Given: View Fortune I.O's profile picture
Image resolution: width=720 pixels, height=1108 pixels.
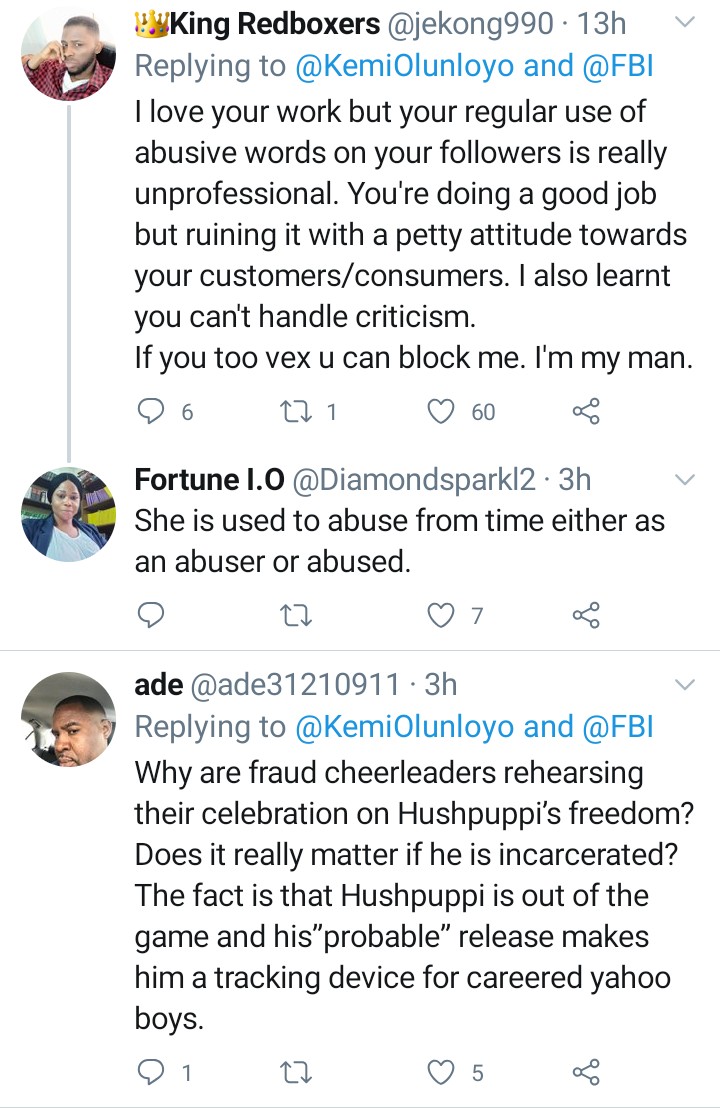Looking at the screenshot, I should (68, 513).
